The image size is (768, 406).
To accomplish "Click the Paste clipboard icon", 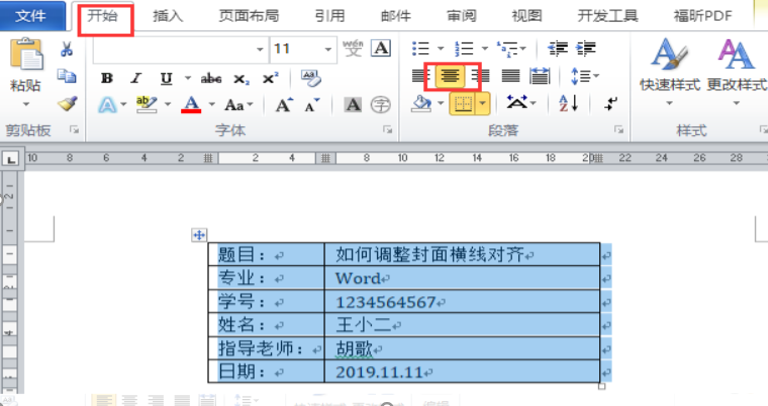I will coord(26,53).
